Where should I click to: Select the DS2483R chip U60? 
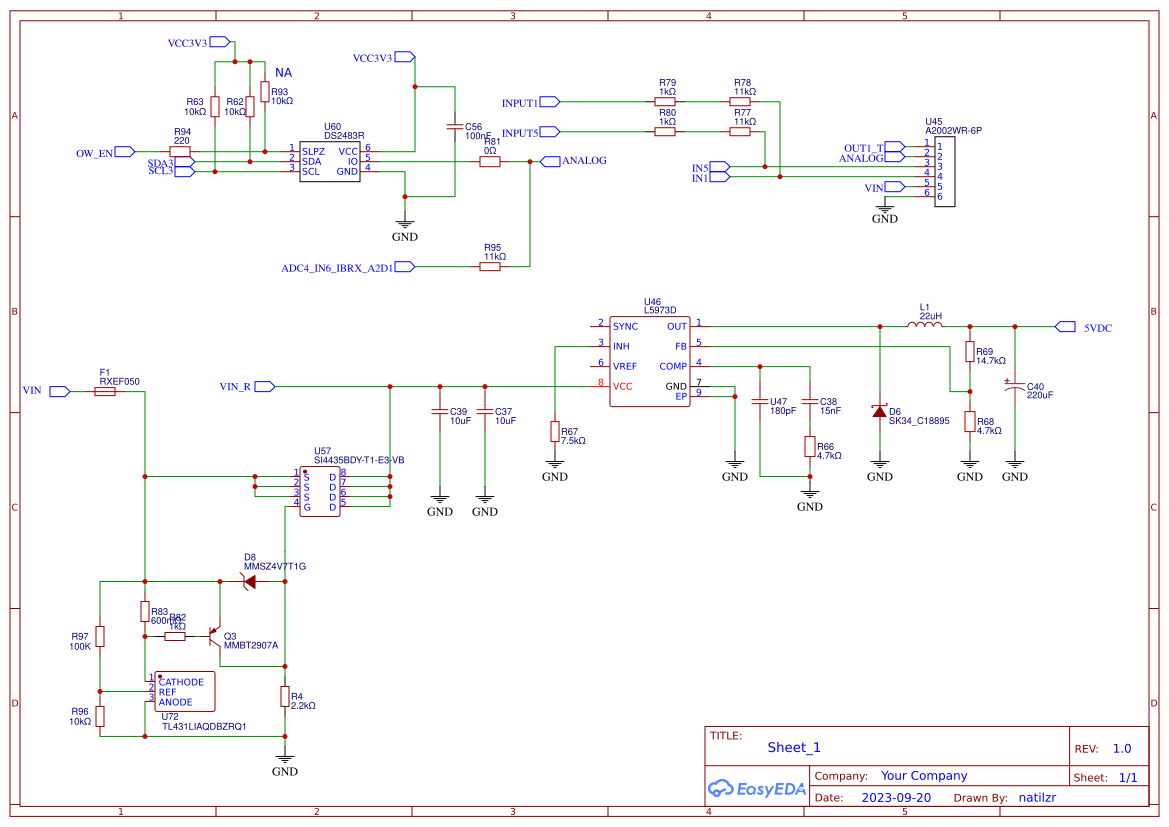[x=330, y=161]
